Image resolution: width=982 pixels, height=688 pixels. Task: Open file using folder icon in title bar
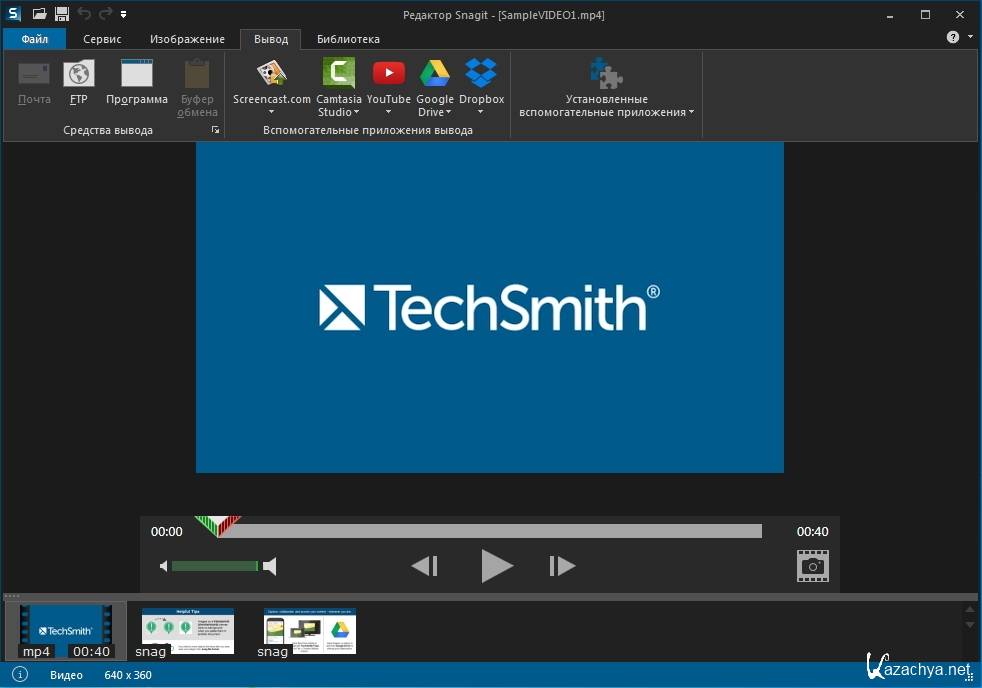39,14
